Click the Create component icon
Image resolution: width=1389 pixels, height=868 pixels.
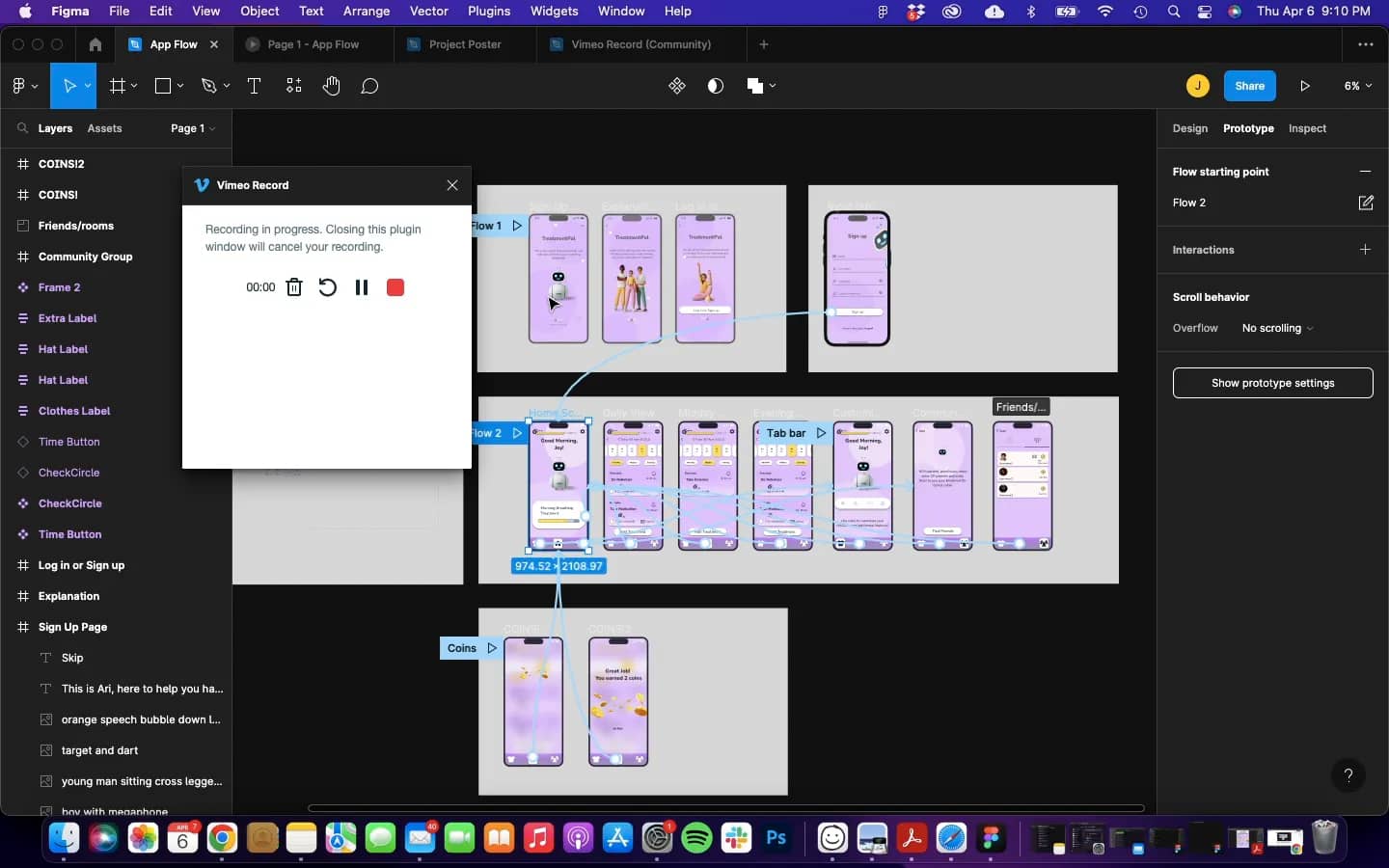click(x=677, y=86)
